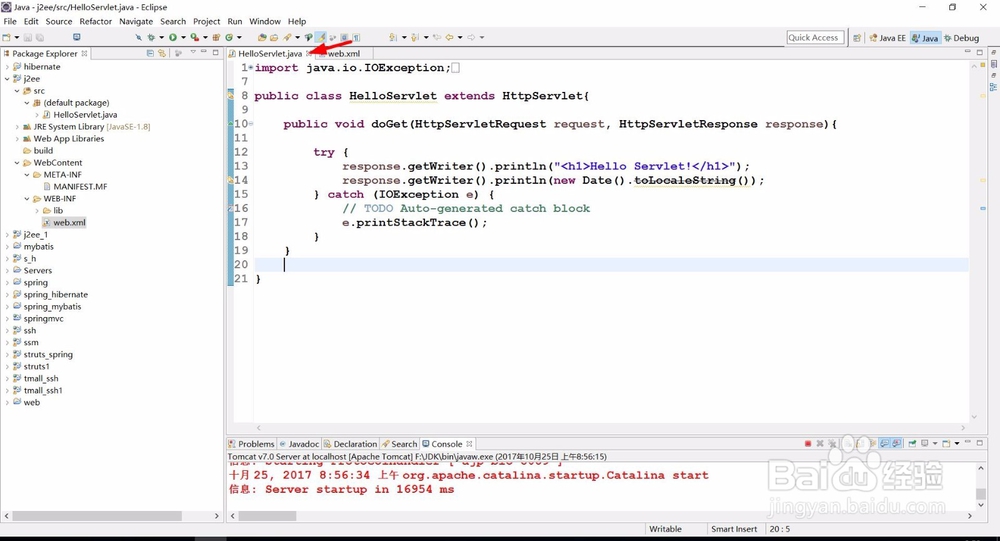The image size is (1000, 541).
Task: Open the Project menu
Action: (x=207, y=21)
